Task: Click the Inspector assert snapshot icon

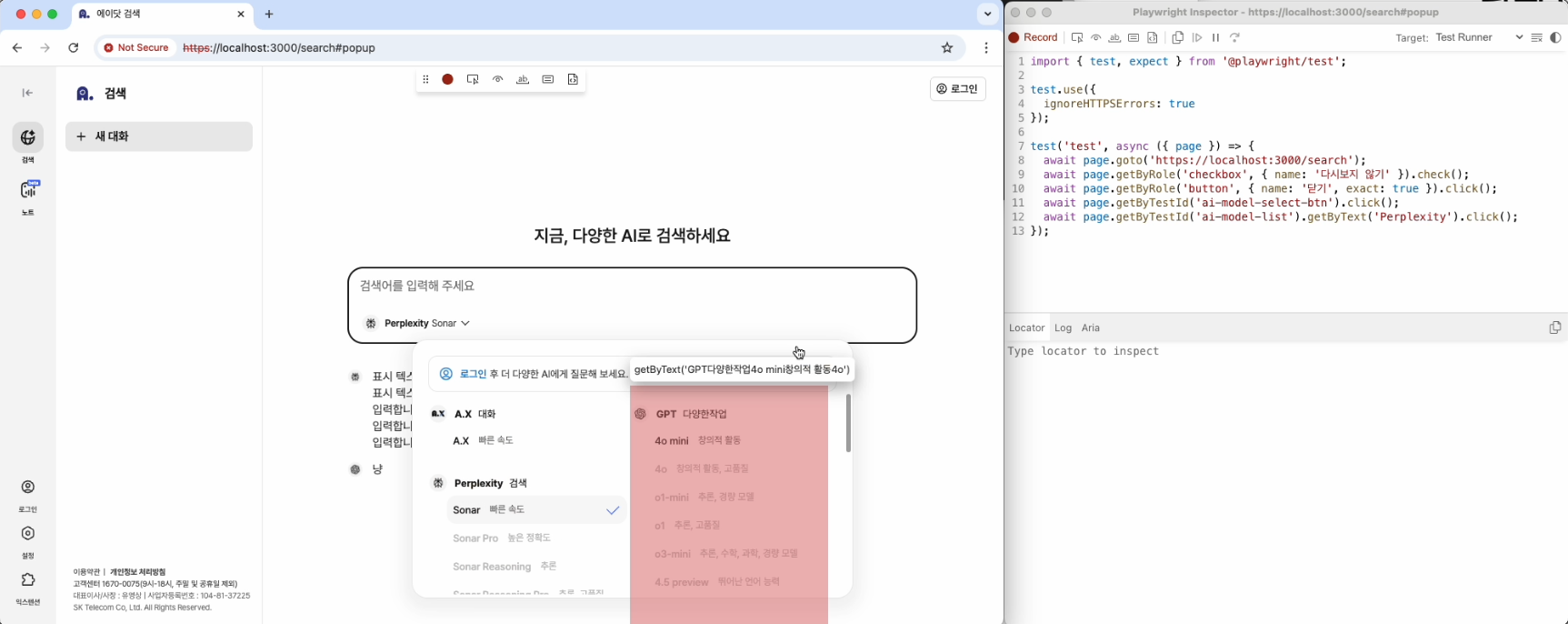Action: (x=1153, y=38)
